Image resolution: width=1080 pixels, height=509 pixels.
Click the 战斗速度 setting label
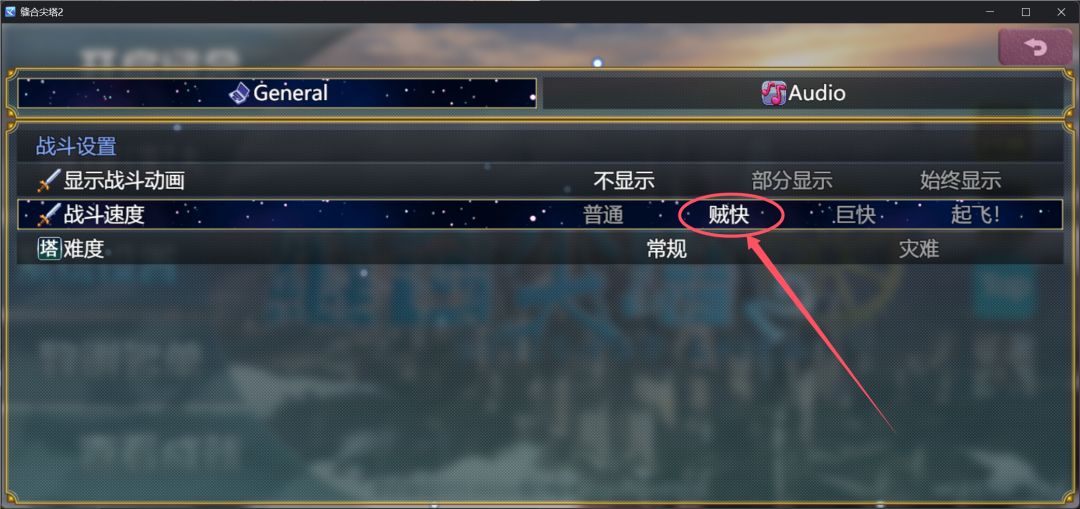(x=104, y=215)
